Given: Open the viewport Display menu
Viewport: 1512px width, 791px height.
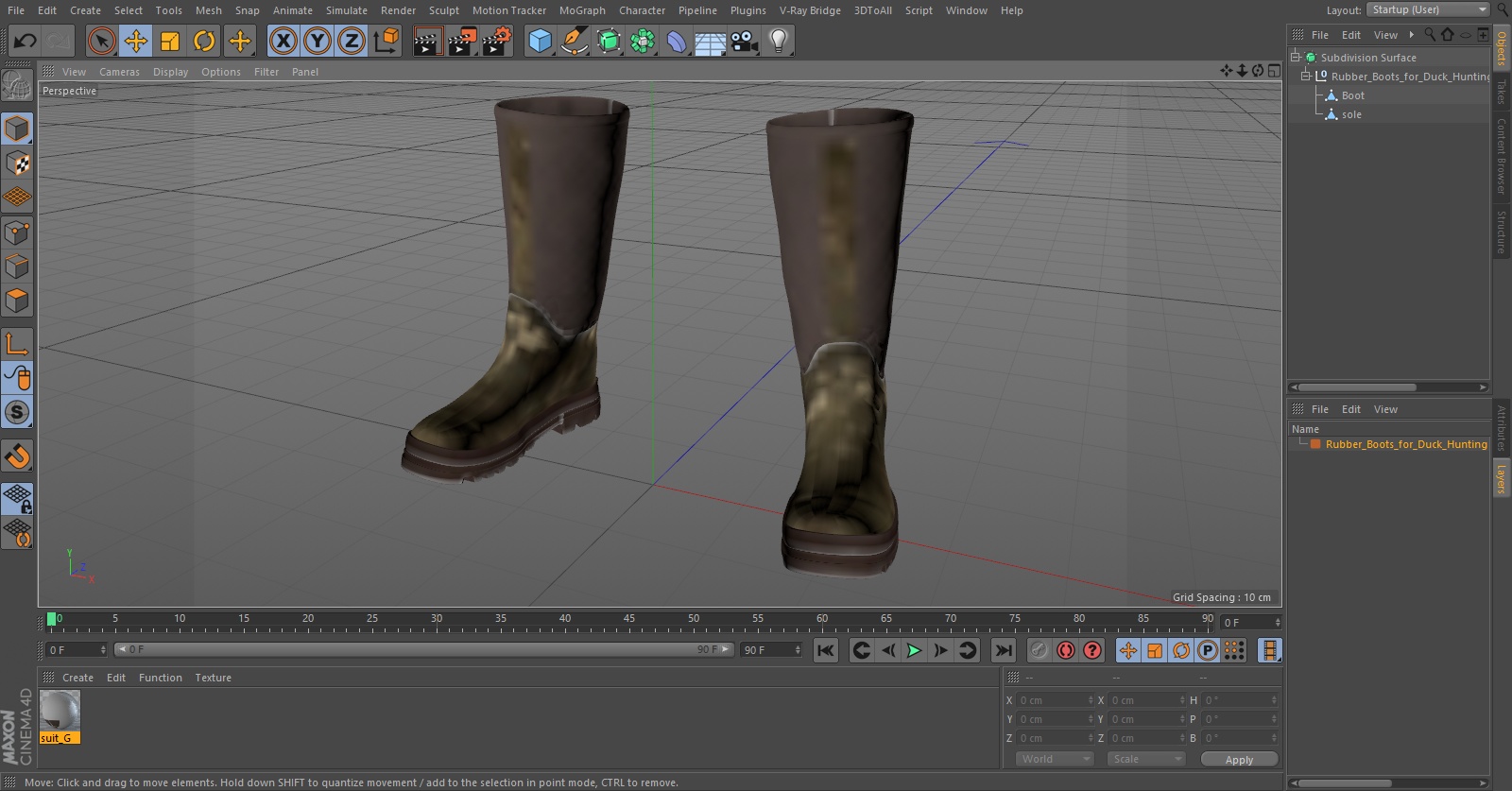Looking at the screenshot, I should click(x=170, y=72).
